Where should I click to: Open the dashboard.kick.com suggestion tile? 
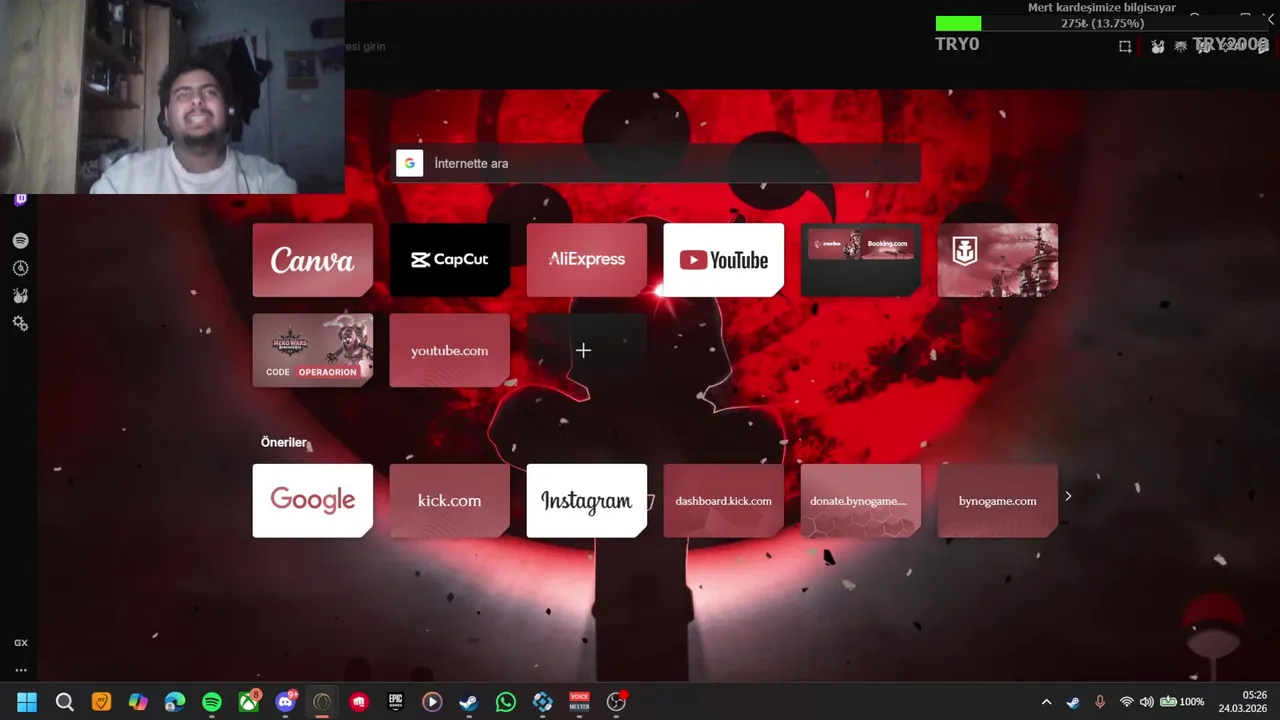coord(724,500)
